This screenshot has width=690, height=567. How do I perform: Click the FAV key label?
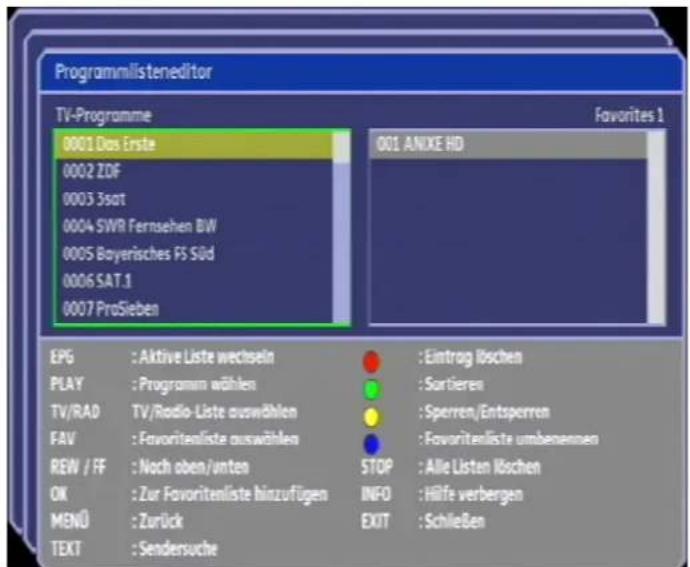(62, 439)
